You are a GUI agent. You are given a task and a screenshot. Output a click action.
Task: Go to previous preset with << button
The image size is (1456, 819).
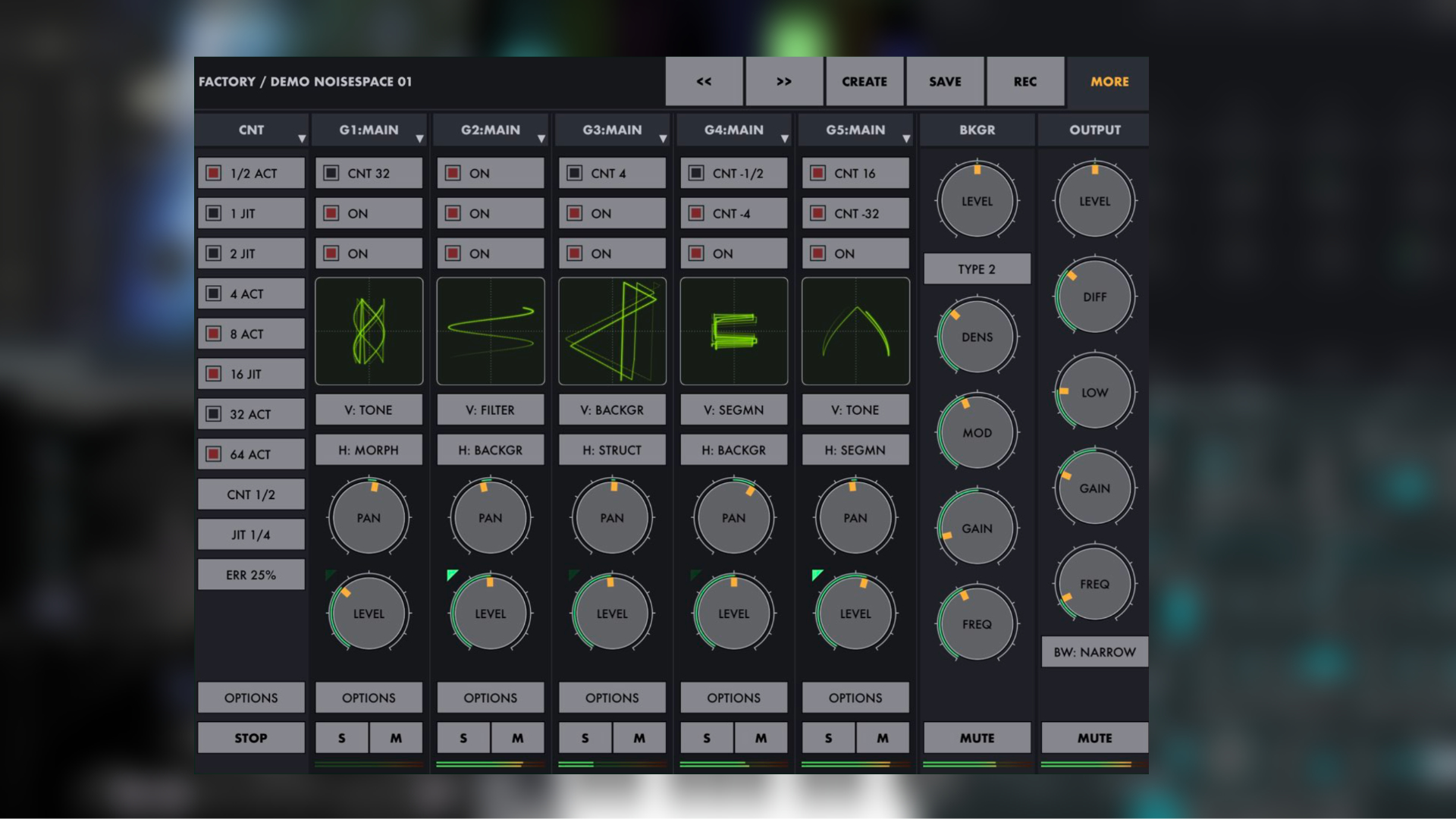[x=704, y=81]
